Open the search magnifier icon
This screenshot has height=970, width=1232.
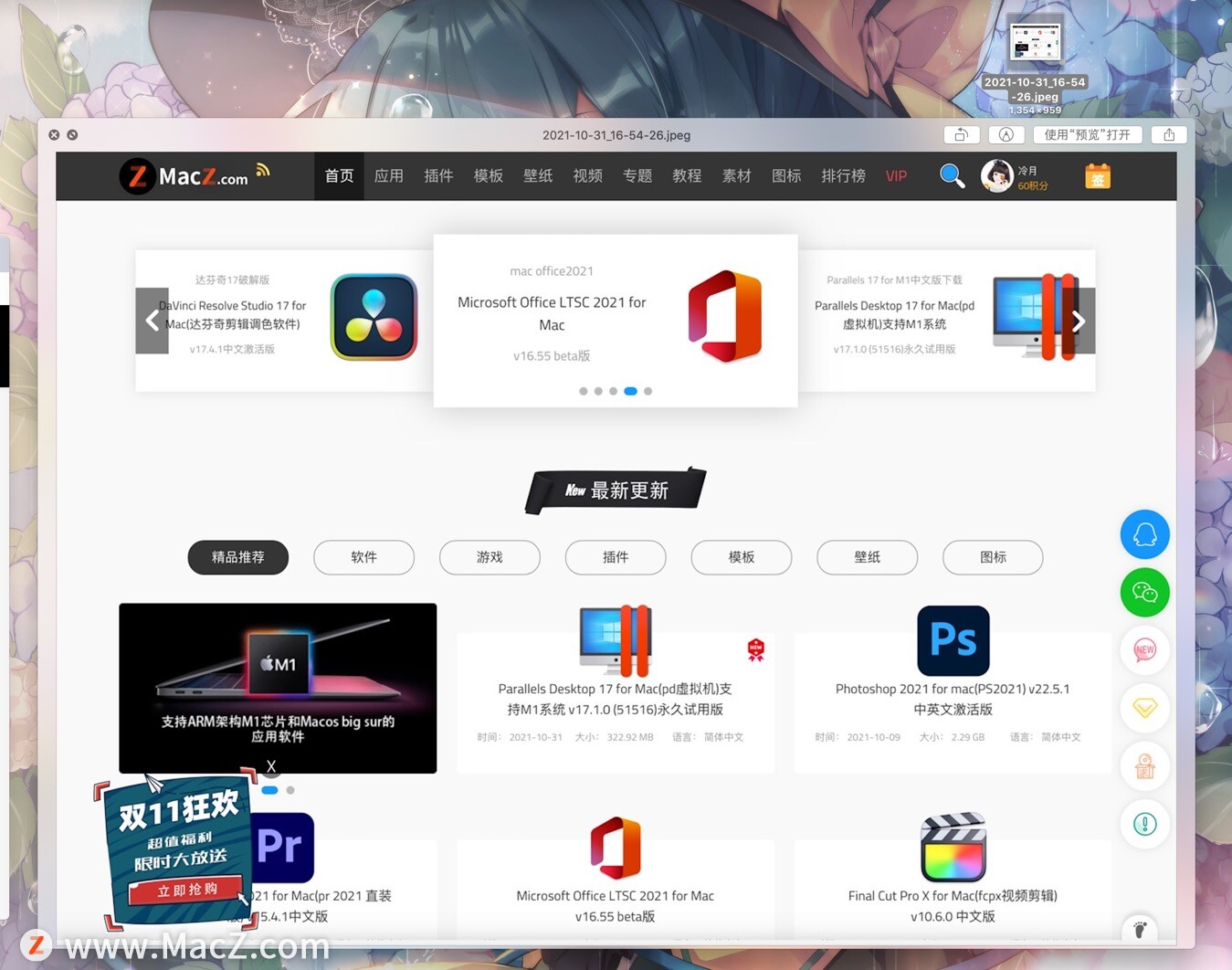[x=952, y=175]
